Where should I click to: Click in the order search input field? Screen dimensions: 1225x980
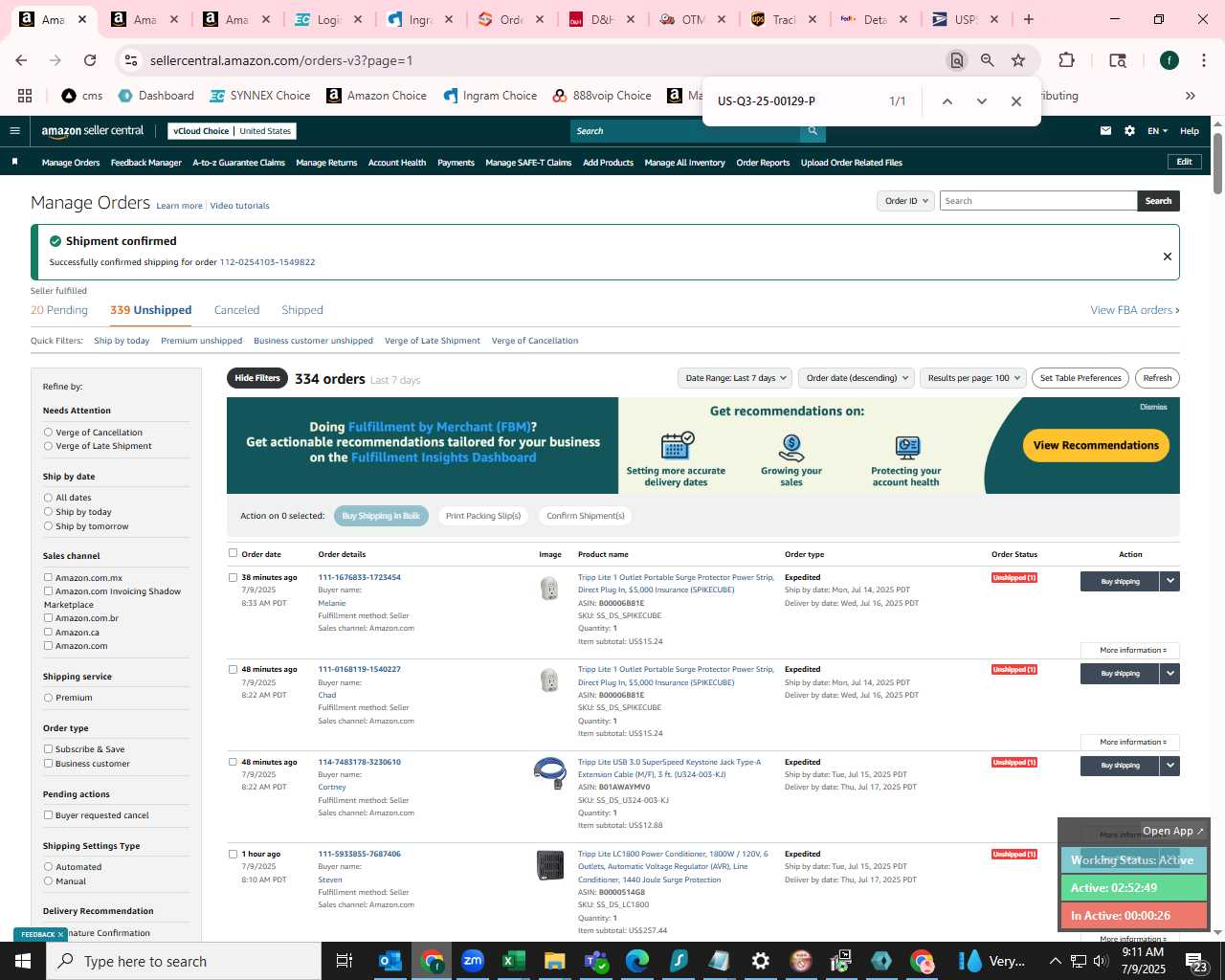click(x=1038, y=201)
